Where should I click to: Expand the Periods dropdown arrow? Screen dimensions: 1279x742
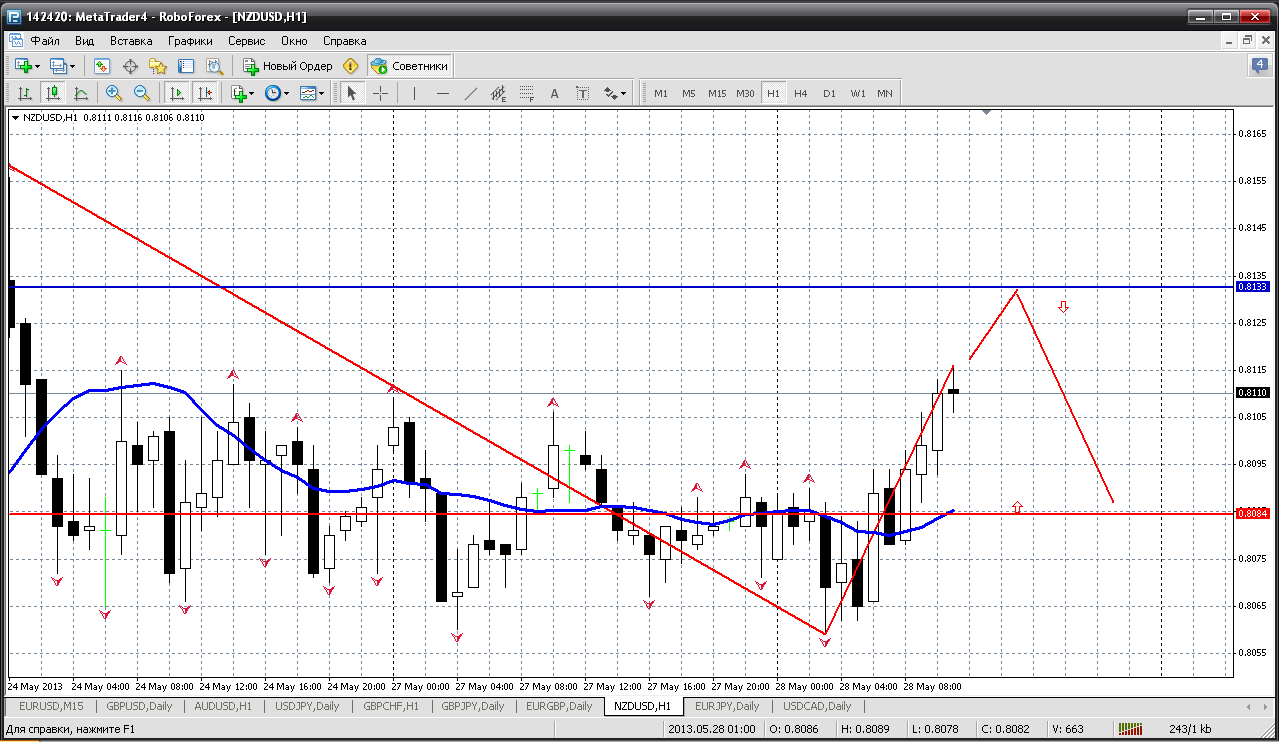pyautogui.click(x=286, y=94)
